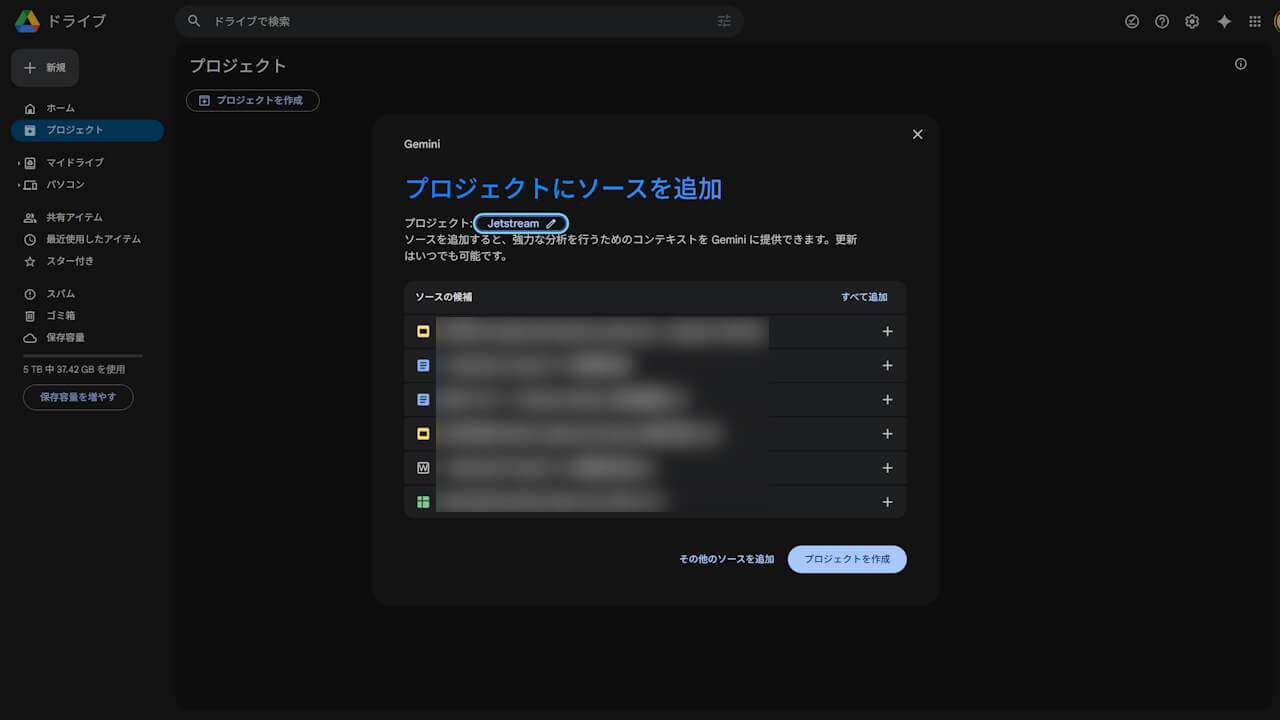Click blue プロジェクトを作成 button in dialog

click(847, 559)
